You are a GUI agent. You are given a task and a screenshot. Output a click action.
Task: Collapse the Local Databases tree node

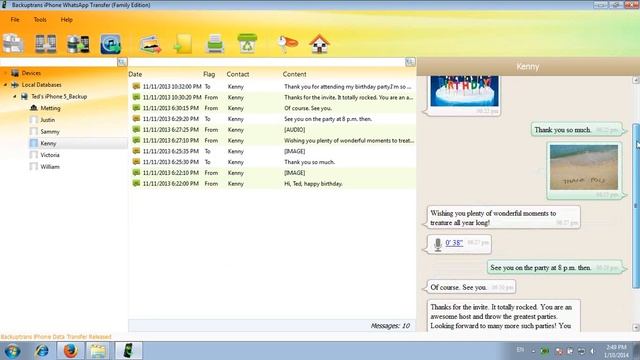5,85
